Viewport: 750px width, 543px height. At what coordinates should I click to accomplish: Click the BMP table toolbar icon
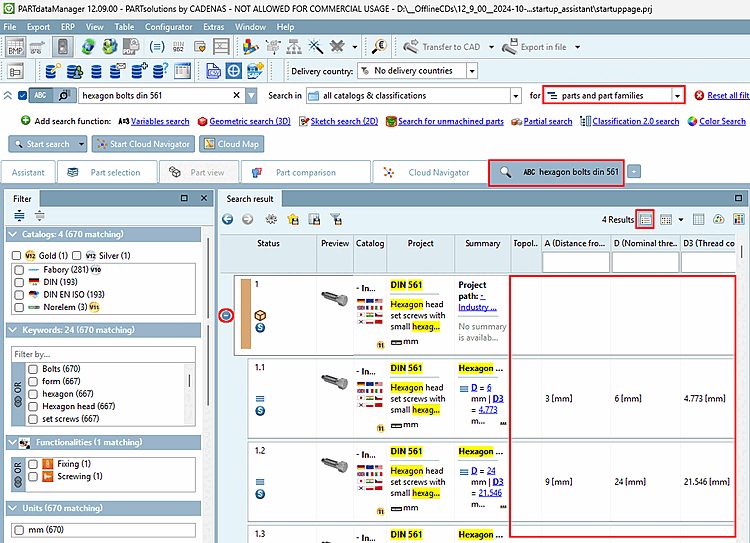[16, 47]
